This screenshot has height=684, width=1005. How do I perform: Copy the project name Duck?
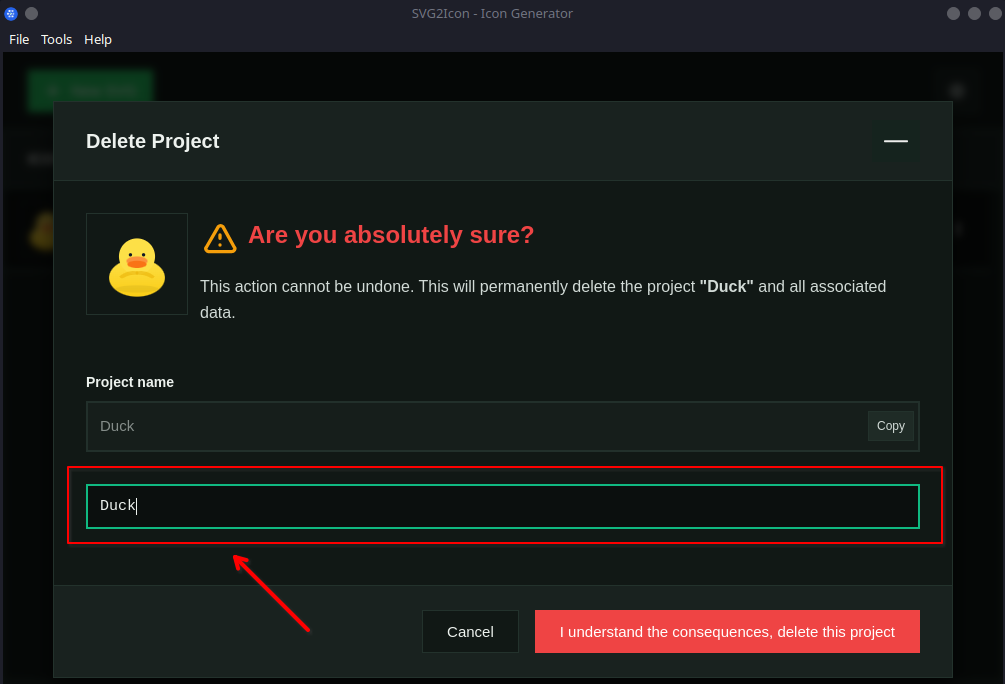pos(890,425)
